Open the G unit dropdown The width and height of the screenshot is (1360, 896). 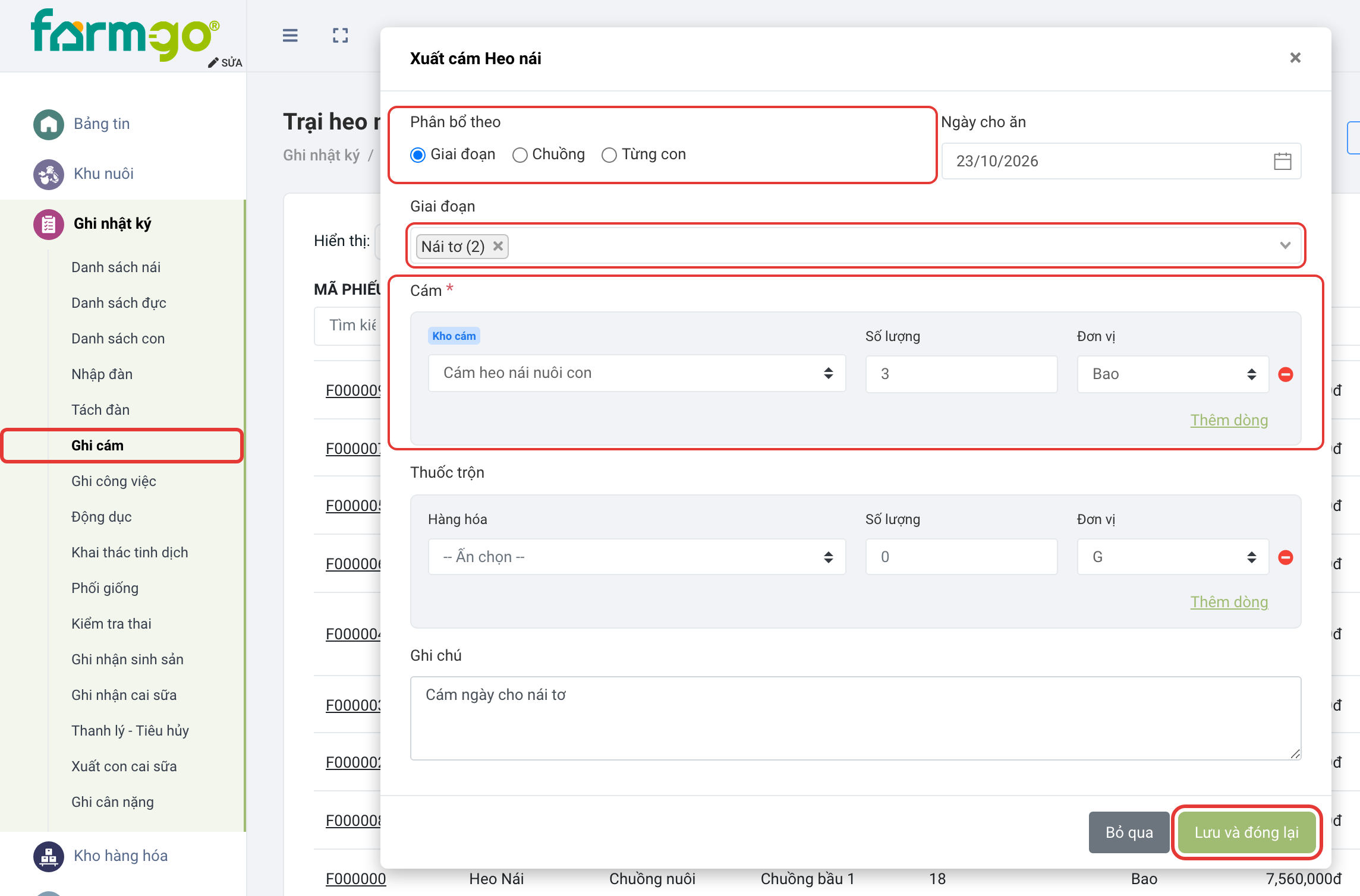tap(1173, 557)
